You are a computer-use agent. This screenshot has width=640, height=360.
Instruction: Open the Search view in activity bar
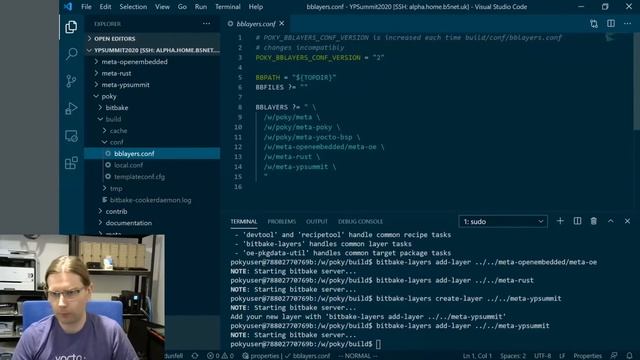(71, 54)
